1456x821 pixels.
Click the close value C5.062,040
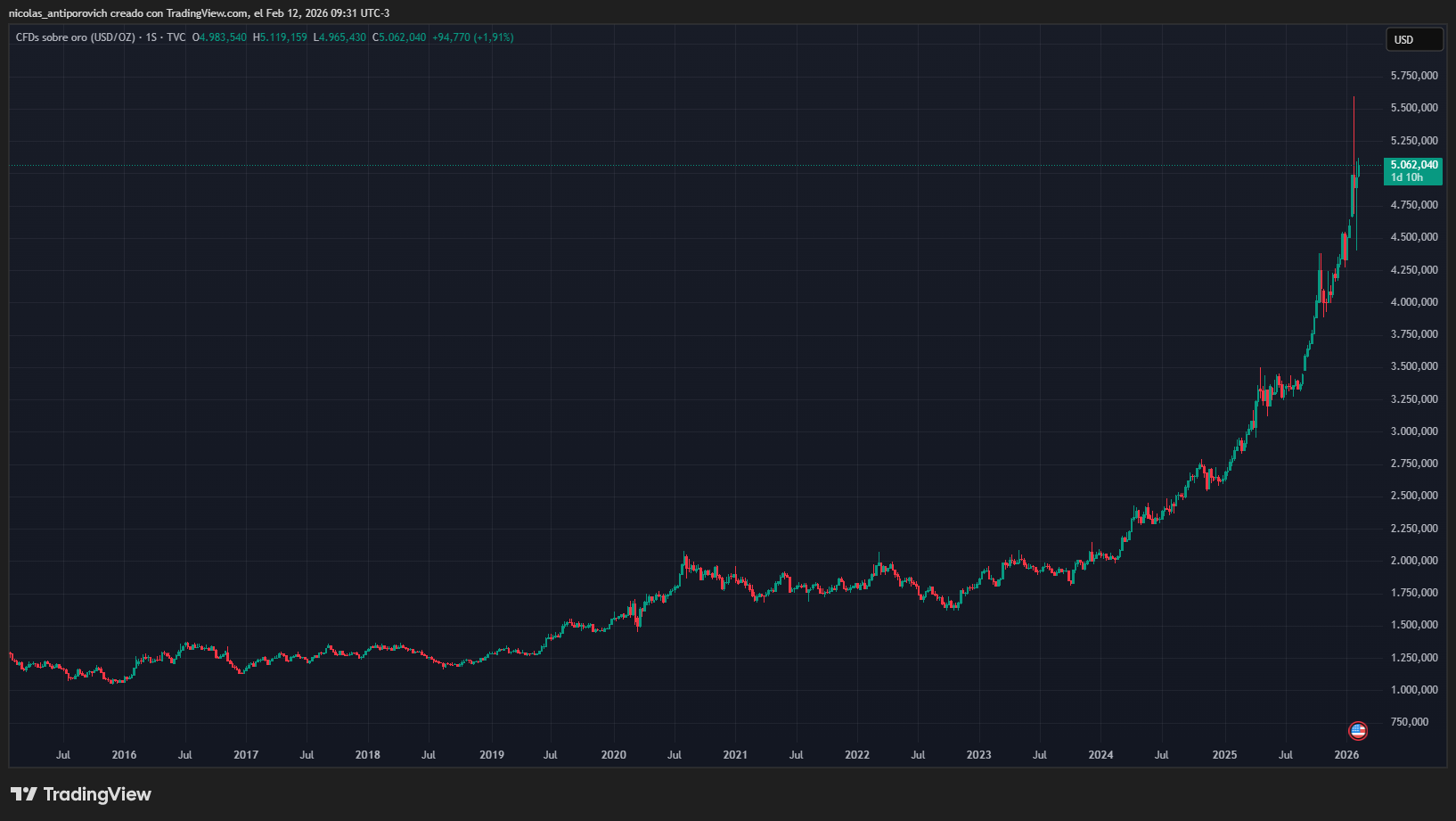tap(399, 37)
